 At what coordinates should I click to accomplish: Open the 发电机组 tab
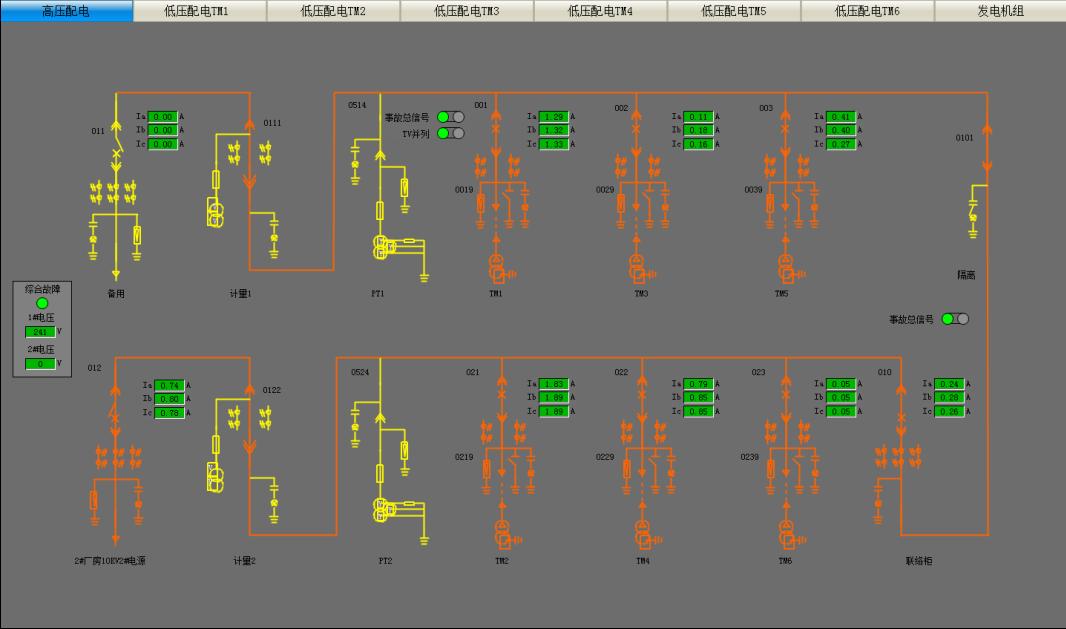1000,11
